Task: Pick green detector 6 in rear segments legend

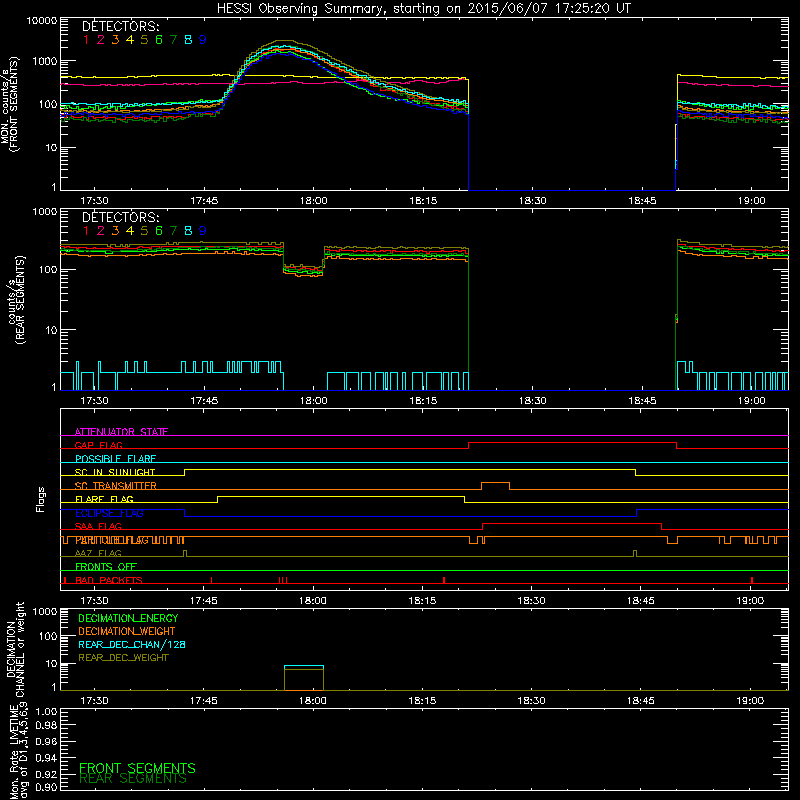Action: [159, 231]
